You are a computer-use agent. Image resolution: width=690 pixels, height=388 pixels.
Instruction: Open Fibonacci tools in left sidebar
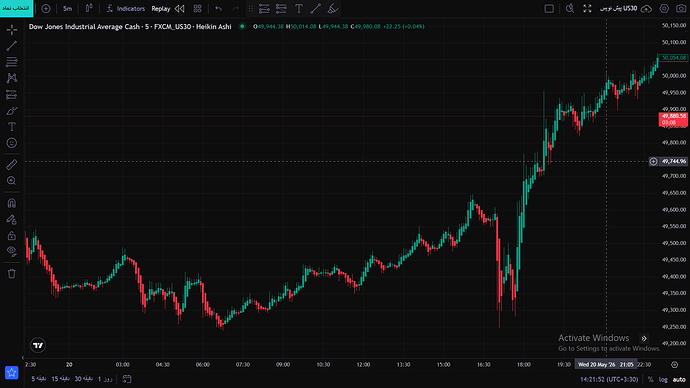[x=12, y=62]
